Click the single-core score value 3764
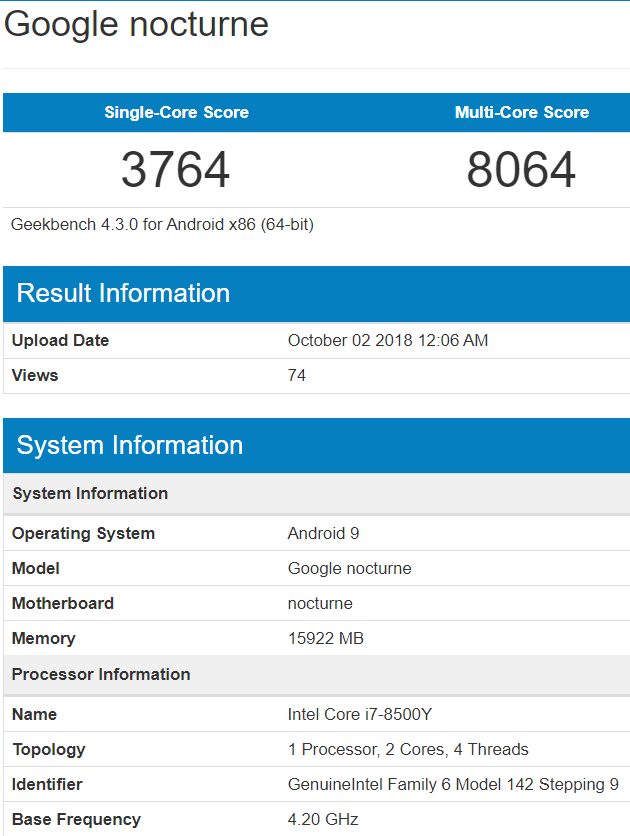 (175, 170)
